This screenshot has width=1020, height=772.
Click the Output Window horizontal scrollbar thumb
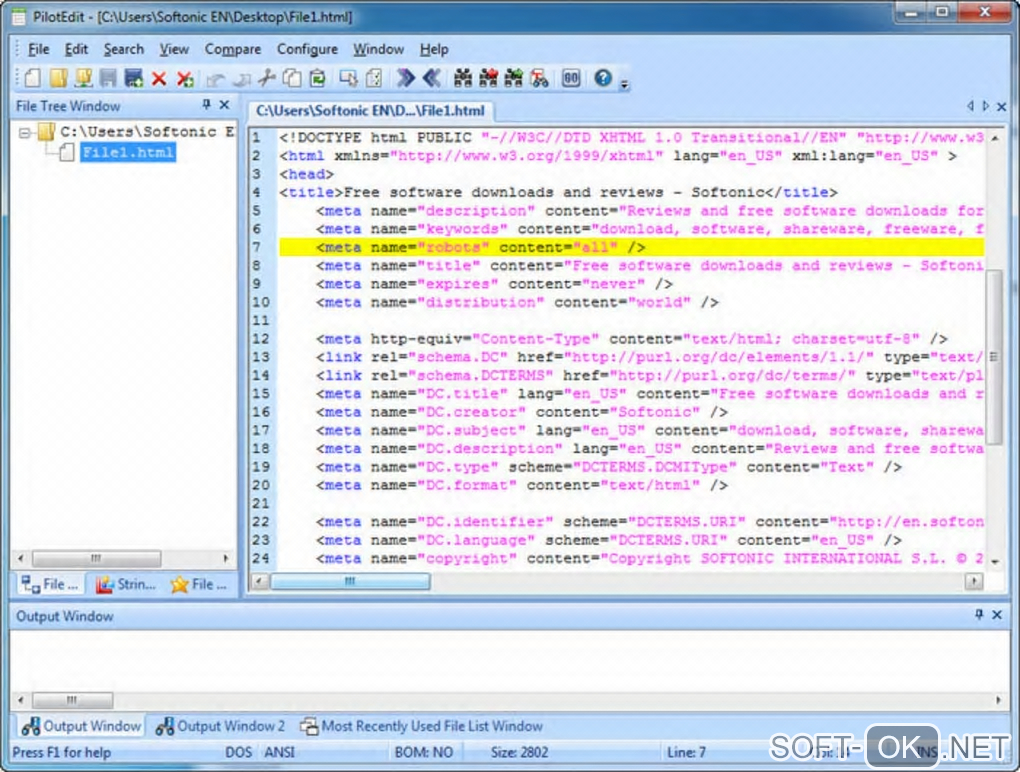tap(72, 700)
